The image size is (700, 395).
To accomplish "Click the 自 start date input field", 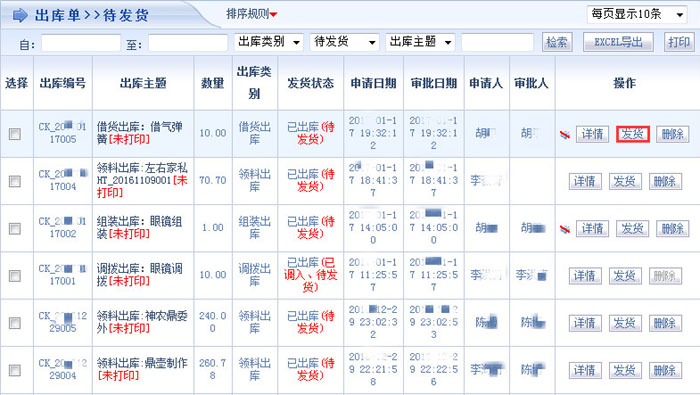I will (81, 43).
